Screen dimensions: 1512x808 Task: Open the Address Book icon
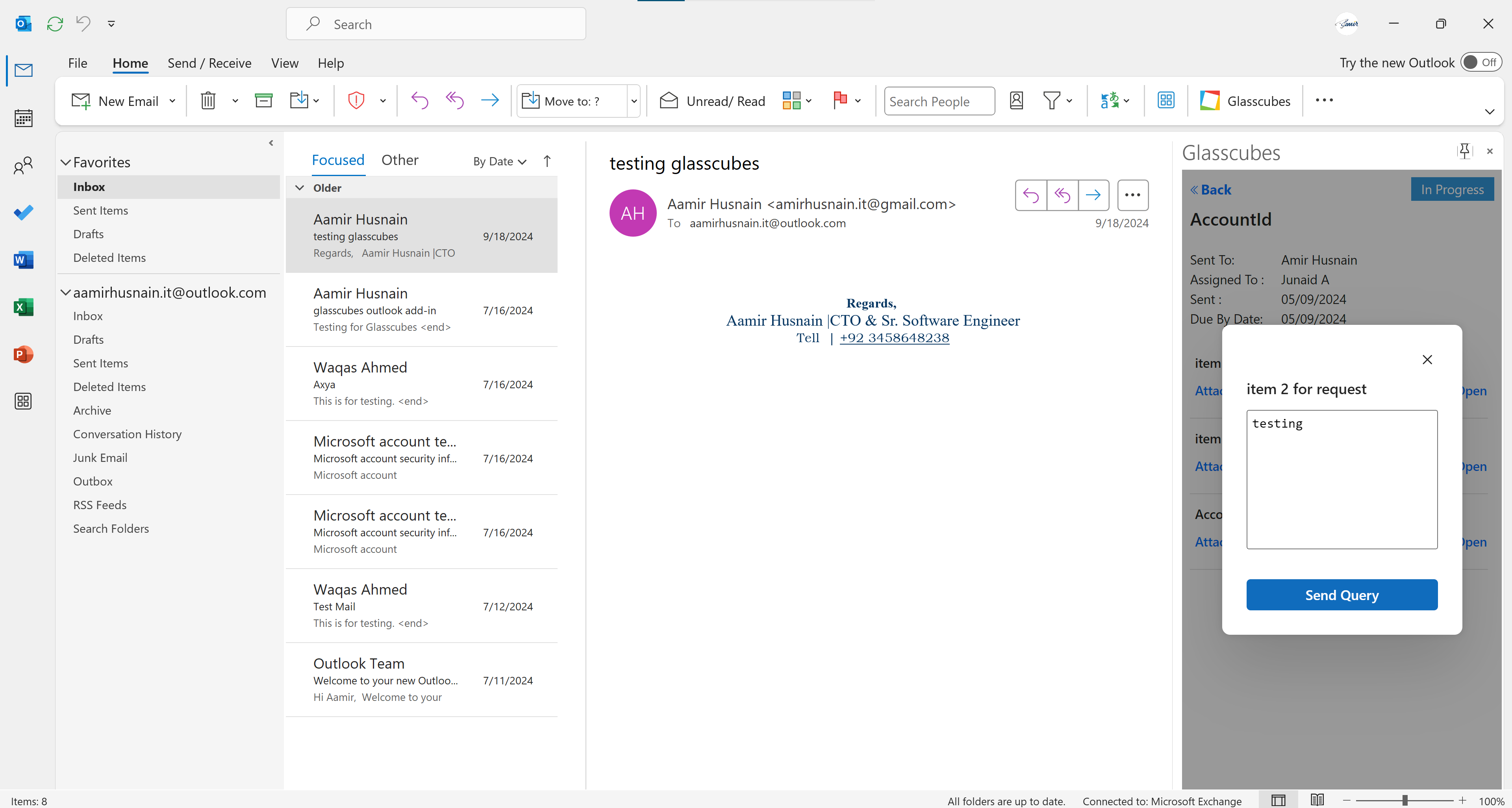1017,100
